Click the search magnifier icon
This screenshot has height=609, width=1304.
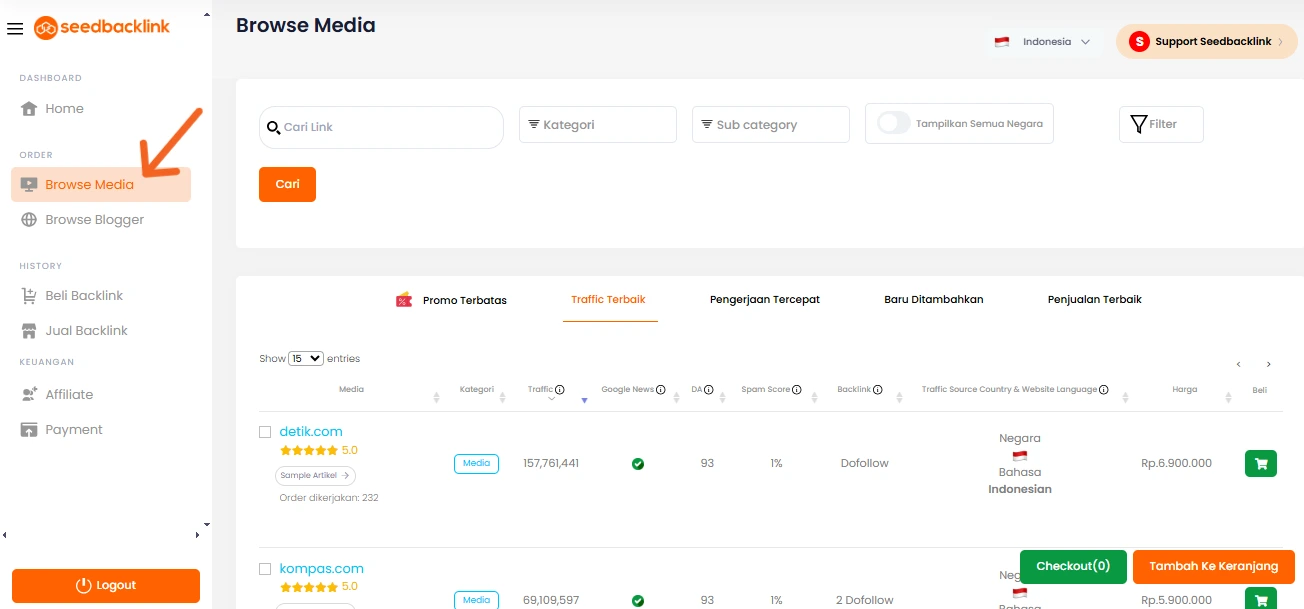click(273, 128)
